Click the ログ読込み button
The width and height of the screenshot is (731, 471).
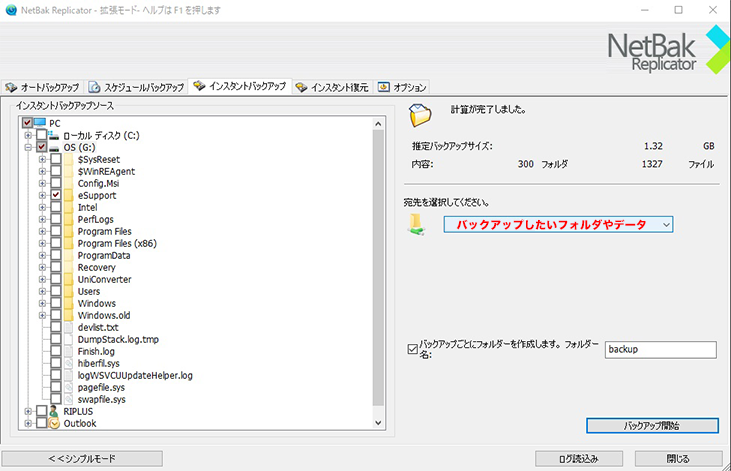pyautogui.click(x=579, y=458)
